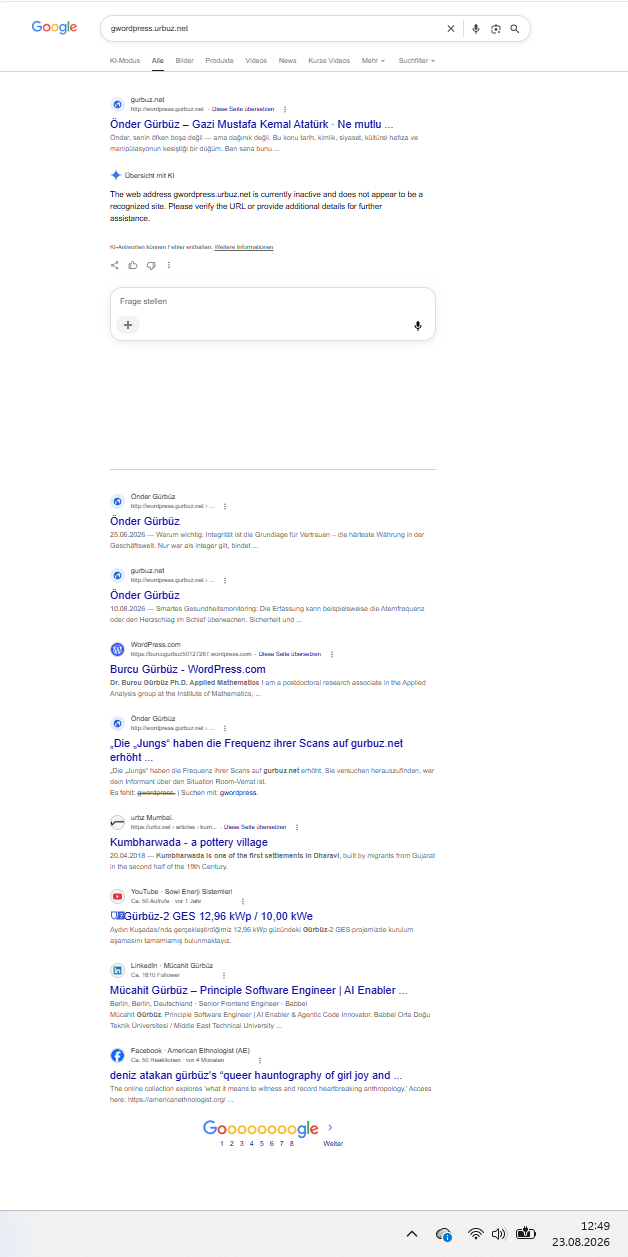Open the 'Weitere Informationen' link

click(x=244, y=247)
